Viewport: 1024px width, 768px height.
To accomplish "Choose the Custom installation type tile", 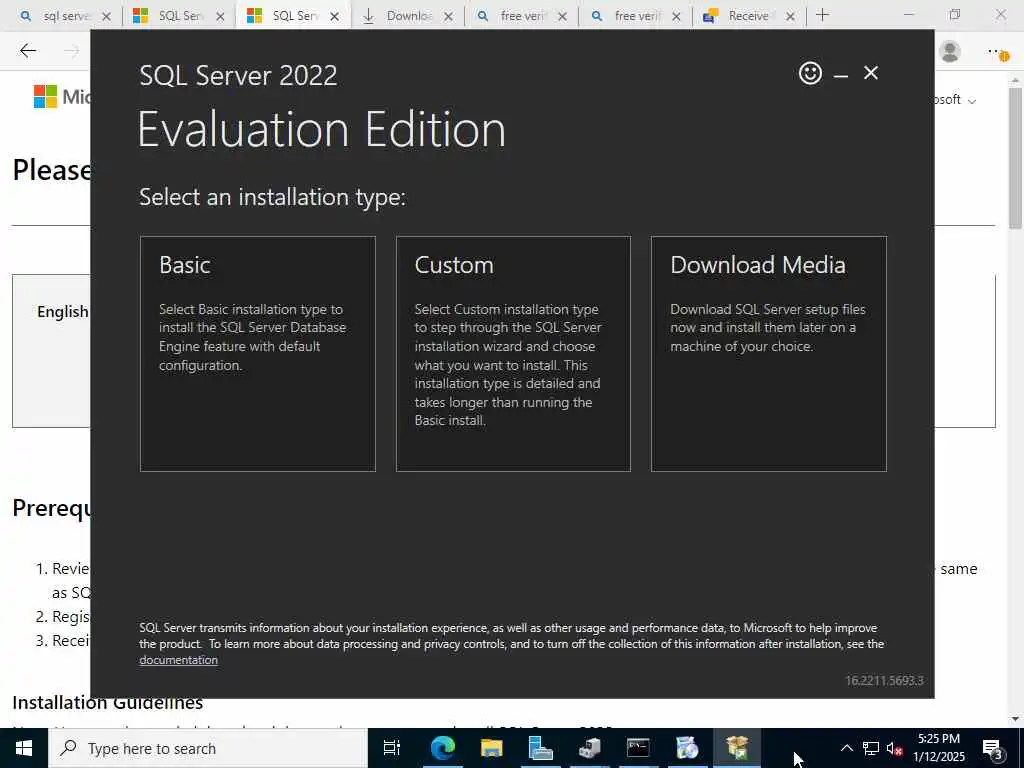I will tap(513, 353).
